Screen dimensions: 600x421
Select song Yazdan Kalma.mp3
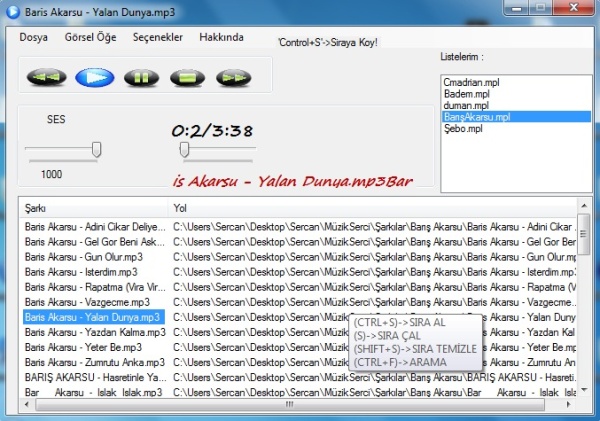(x=95, y=332)
